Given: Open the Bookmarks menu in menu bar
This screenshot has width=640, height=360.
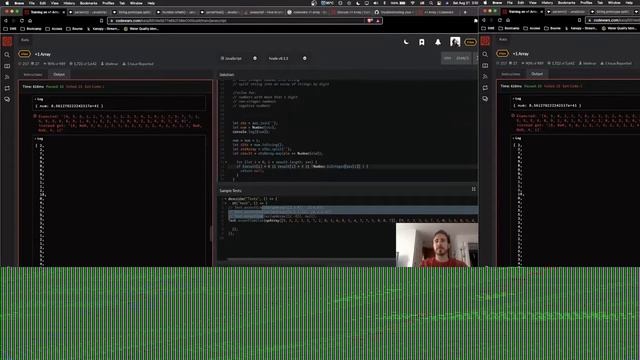Looking at the screenshot, I should (x=89, y=3).
